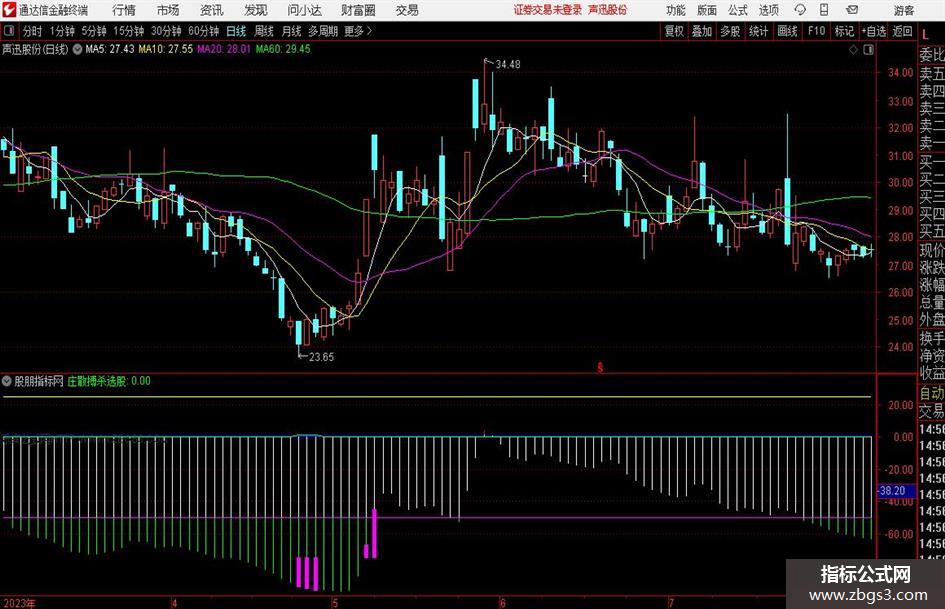
Task: Expand the 更多 > periods list
Action: point(358,31)
